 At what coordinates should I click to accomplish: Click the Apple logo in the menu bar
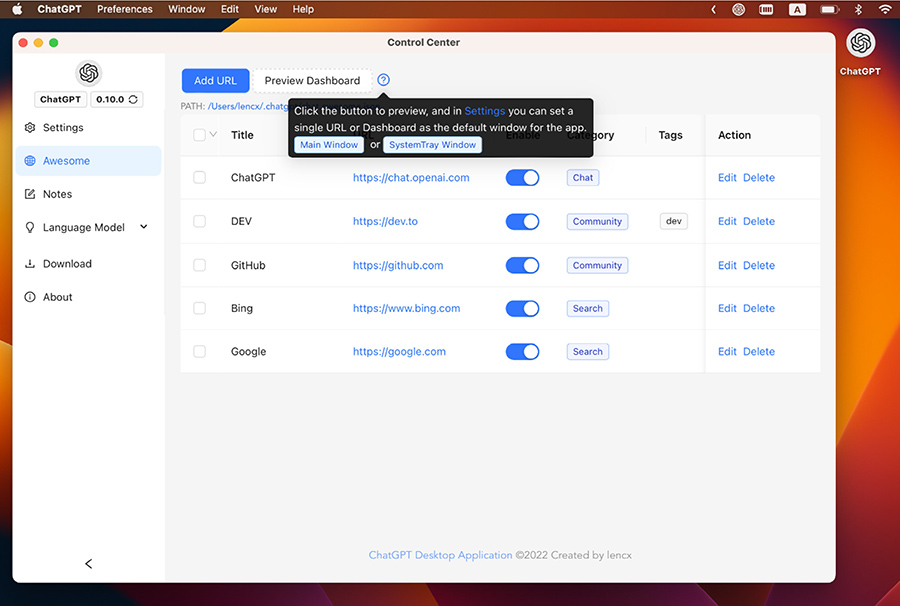17,9
